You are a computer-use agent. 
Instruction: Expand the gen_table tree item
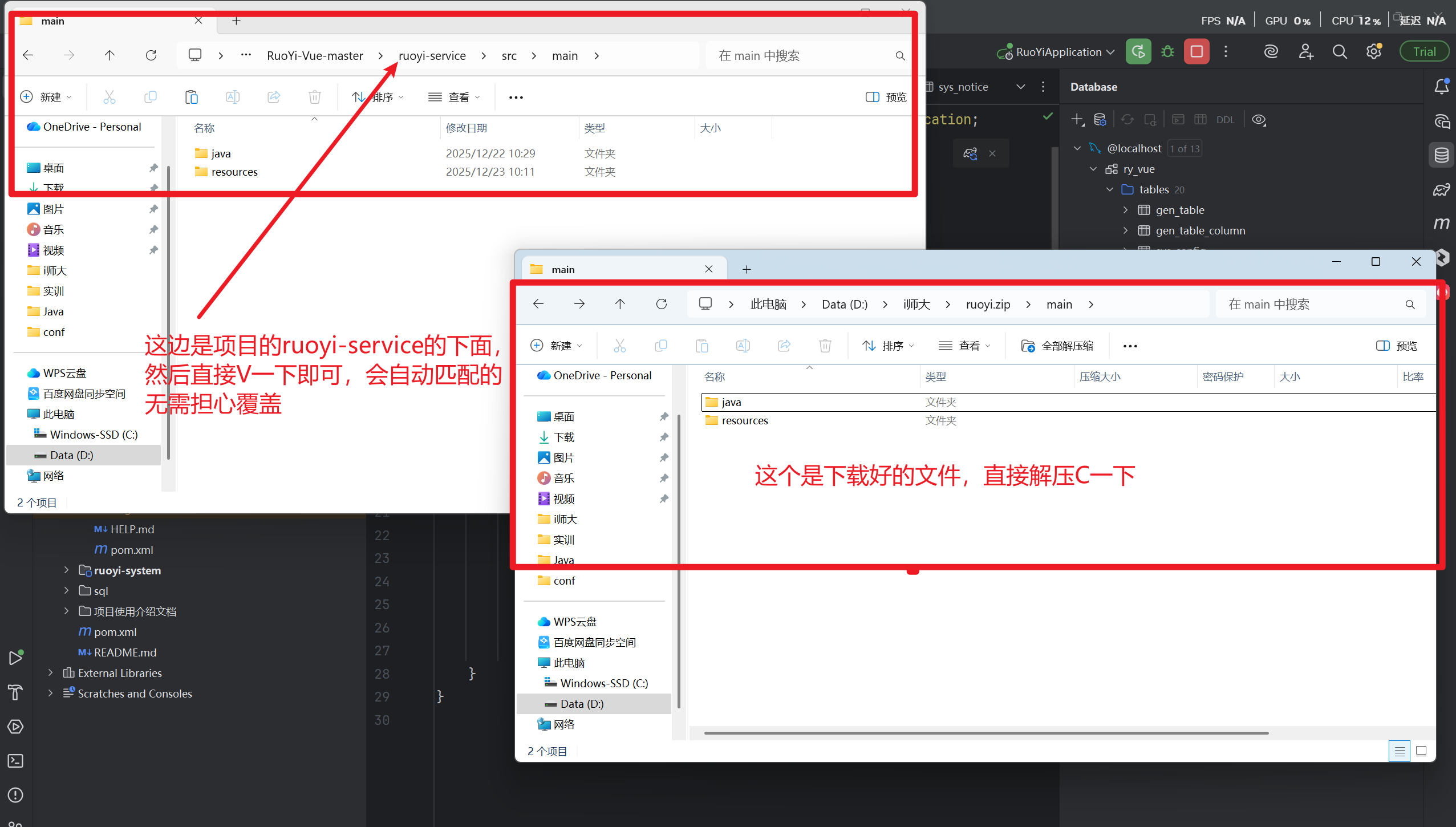tap(1125, 210)
